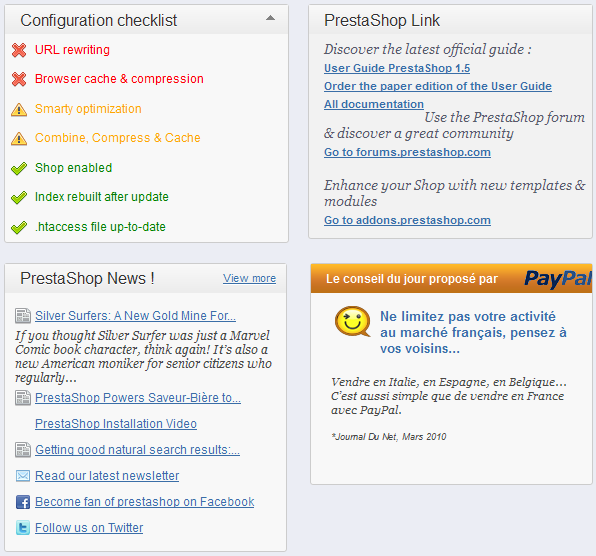Click the envelope icon for latest newsletter
This screenshot has height=556, width=596.
point(23,476)
